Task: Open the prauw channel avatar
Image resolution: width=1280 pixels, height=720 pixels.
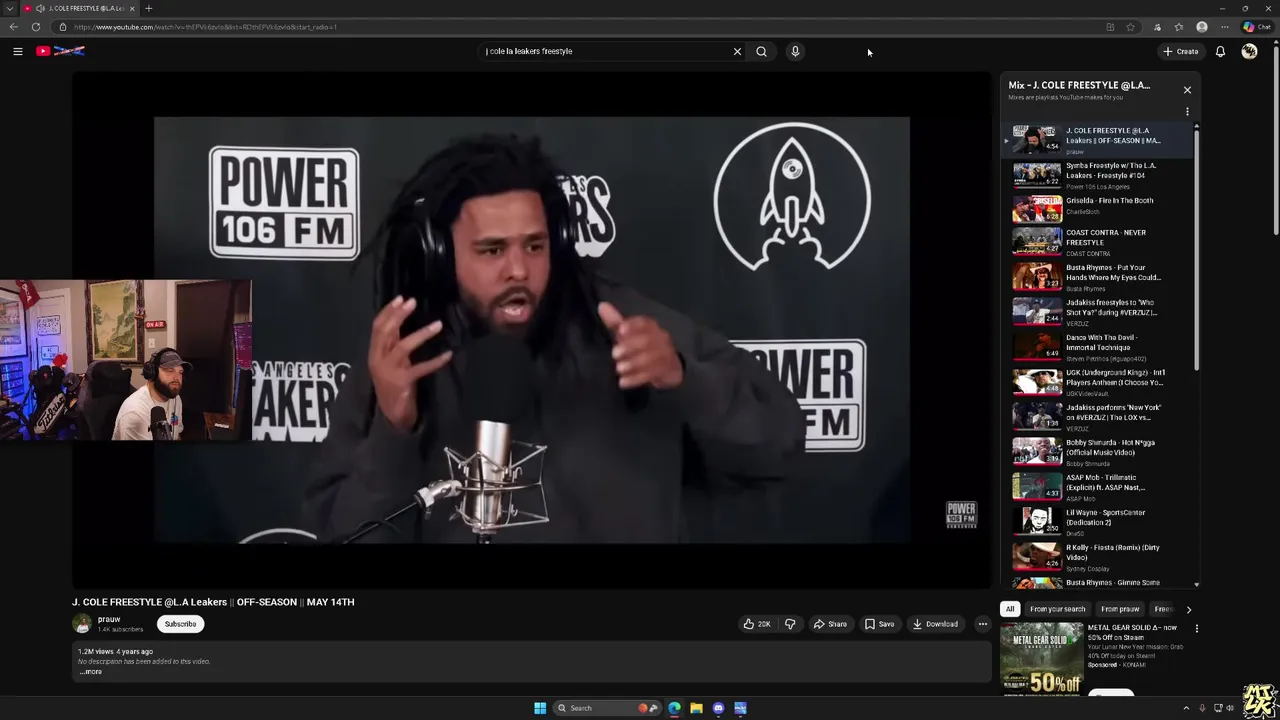Action: [x=82, y=624]
